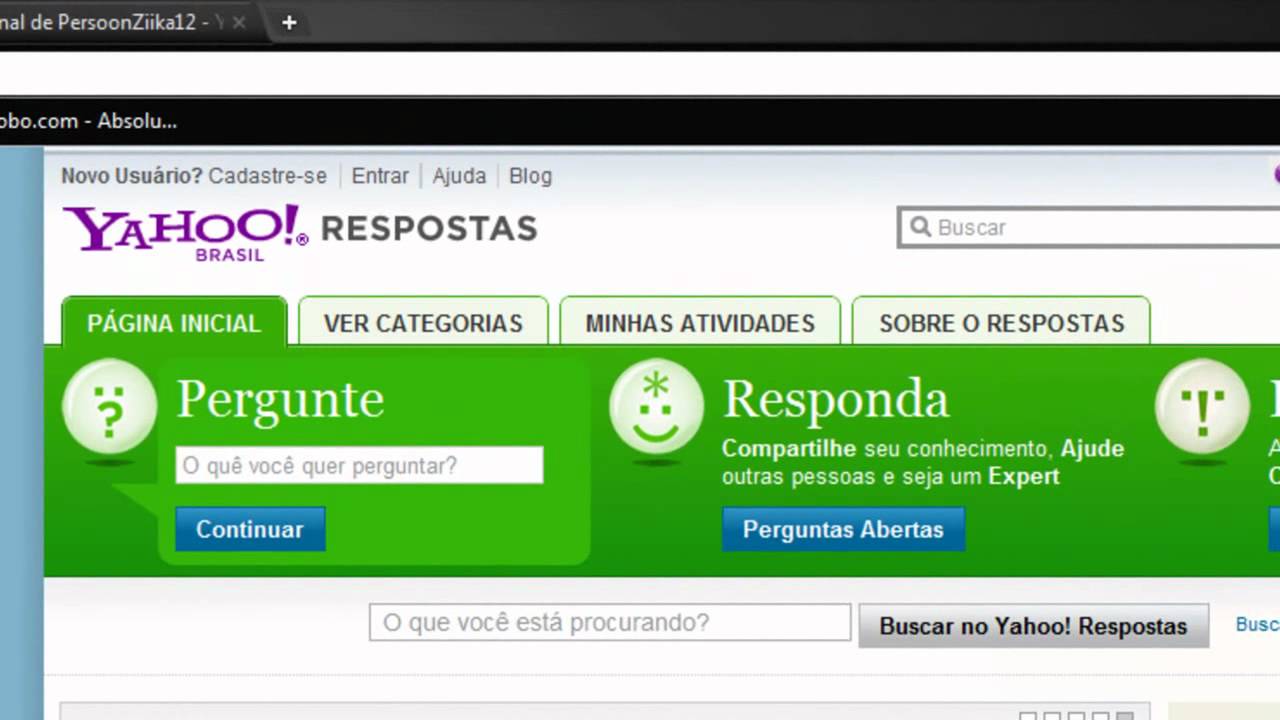
Task: Click the Continuar button
Action: (x=250, y=529)
